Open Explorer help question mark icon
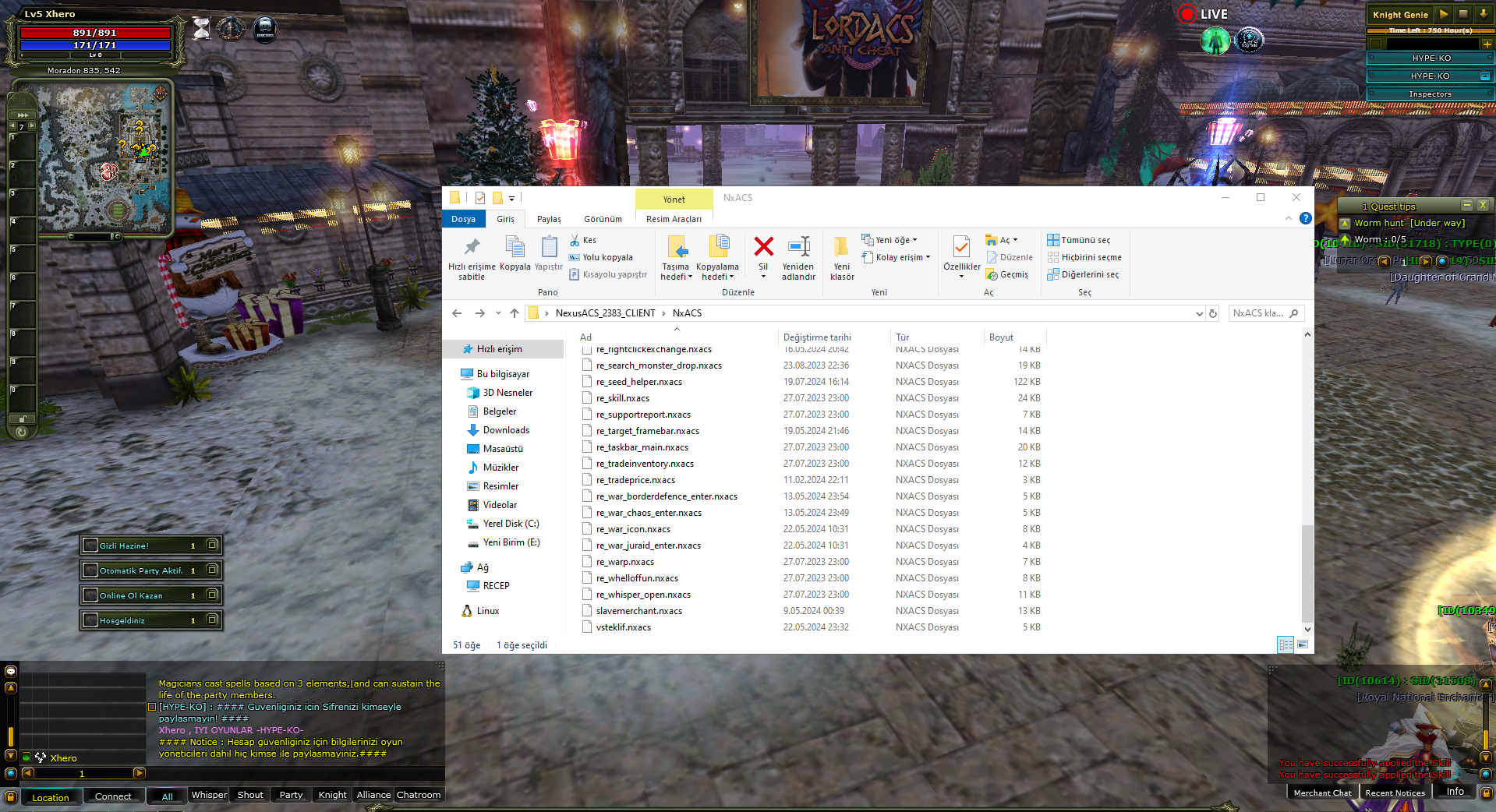The image size is (1496, 812). pos(1306,219)
